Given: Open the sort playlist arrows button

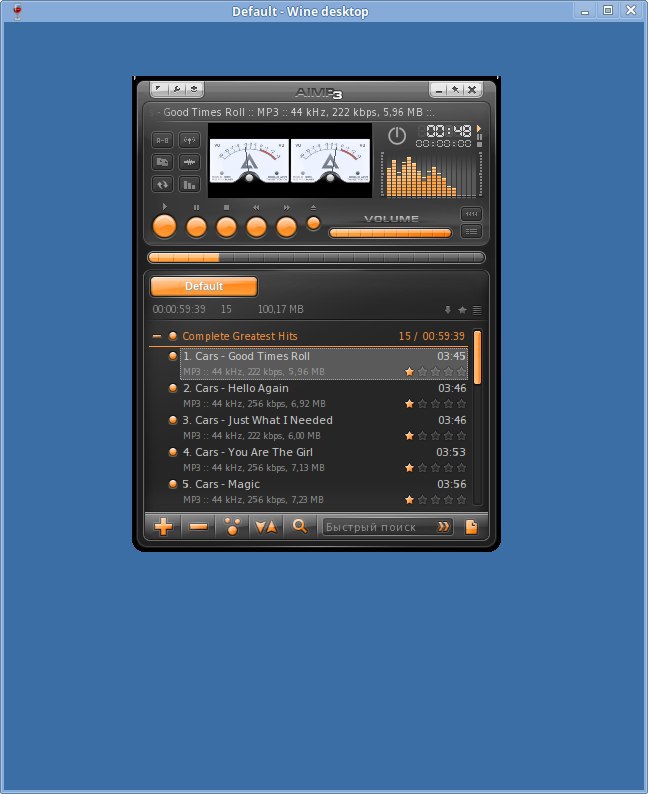Looking at the screenshot, I should [266, 527].
